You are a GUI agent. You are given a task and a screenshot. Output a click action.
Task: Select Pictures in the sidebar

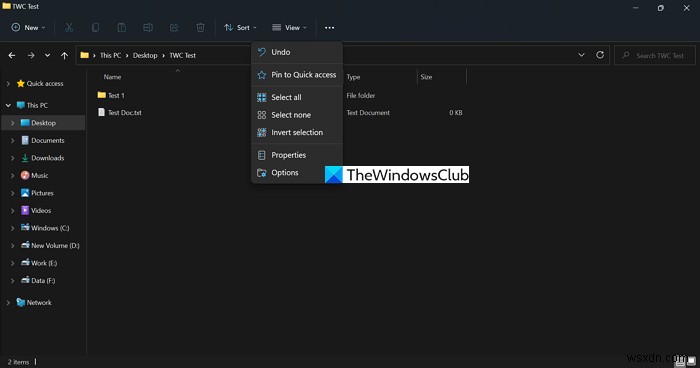(38, 193)
